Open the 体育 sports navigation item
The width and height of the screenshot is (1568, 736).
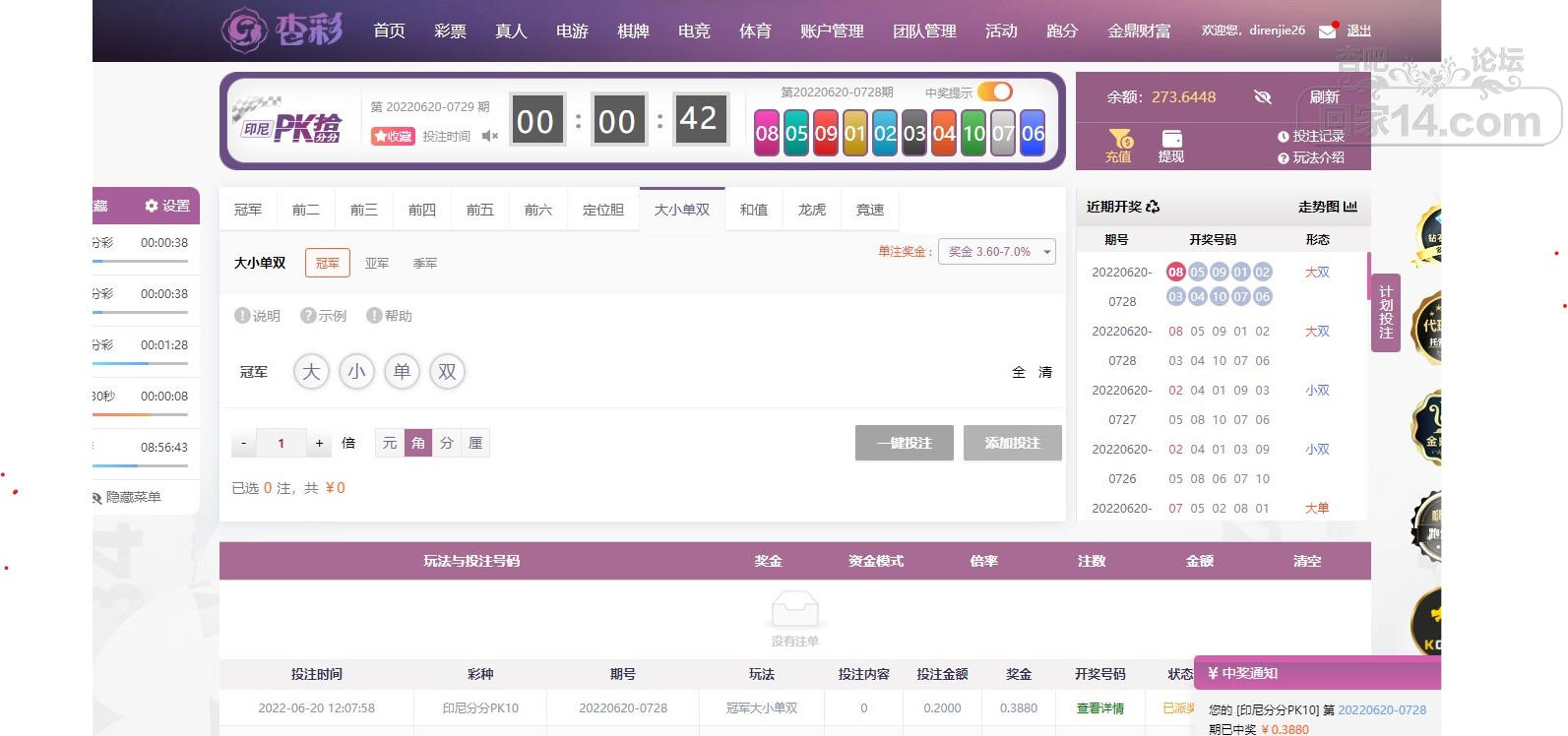[755, 31]
